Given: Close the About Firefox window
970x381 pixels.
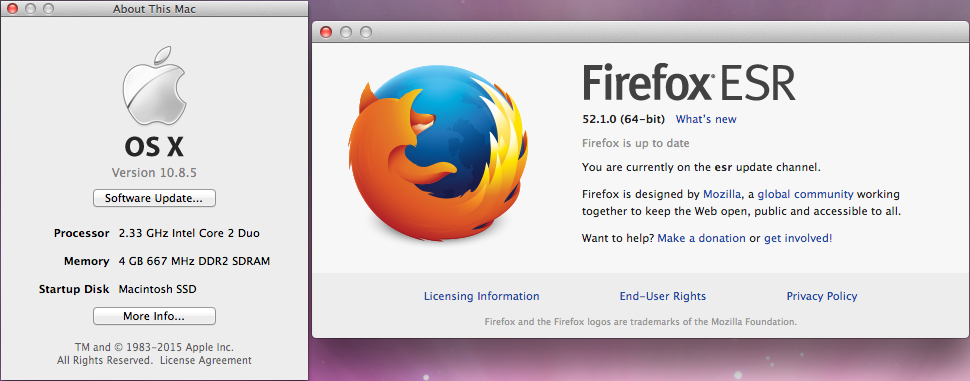Looking at the screenshot, I should 326,32.
